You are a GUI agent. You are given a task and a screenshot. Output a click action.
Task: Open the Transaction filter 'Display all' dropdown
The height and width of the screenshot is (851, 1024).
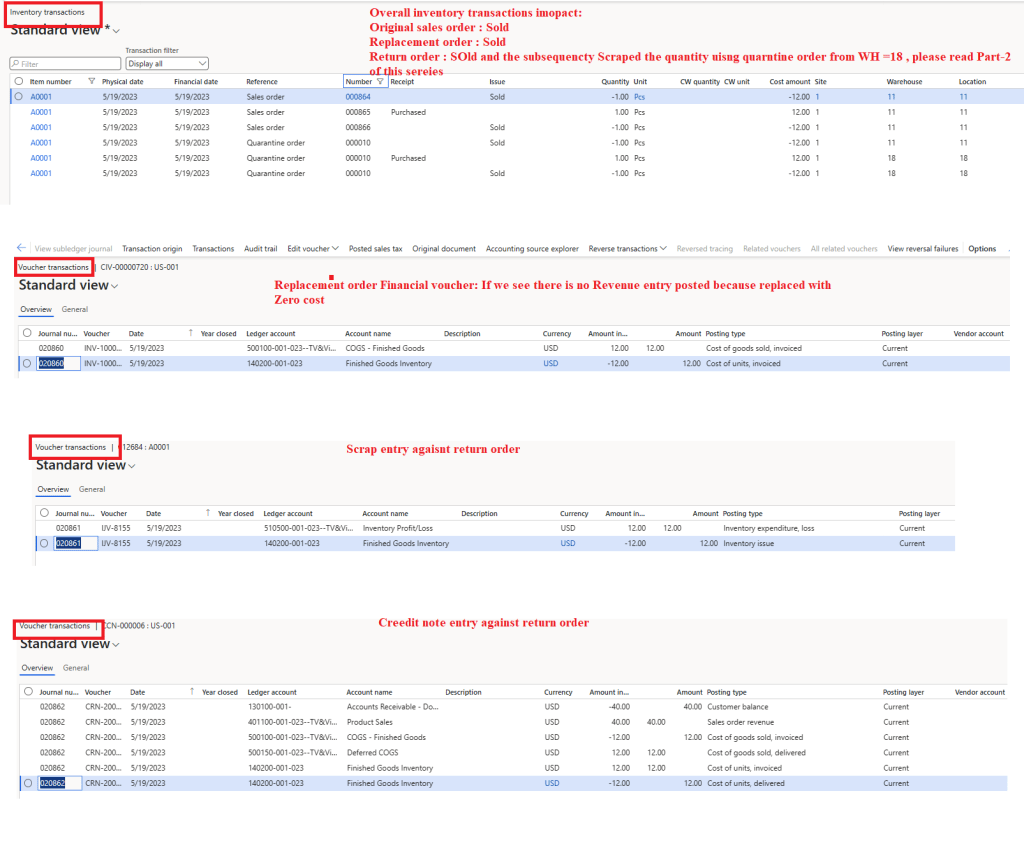point(166,63)
